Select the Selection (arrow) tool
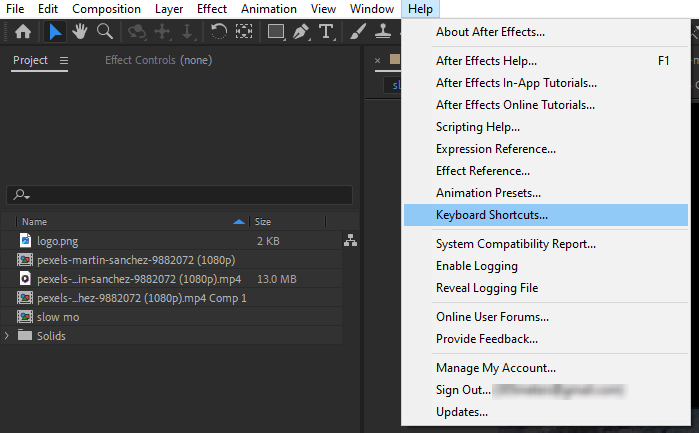This screenshot has width=699, height=433. pos(56,31)
